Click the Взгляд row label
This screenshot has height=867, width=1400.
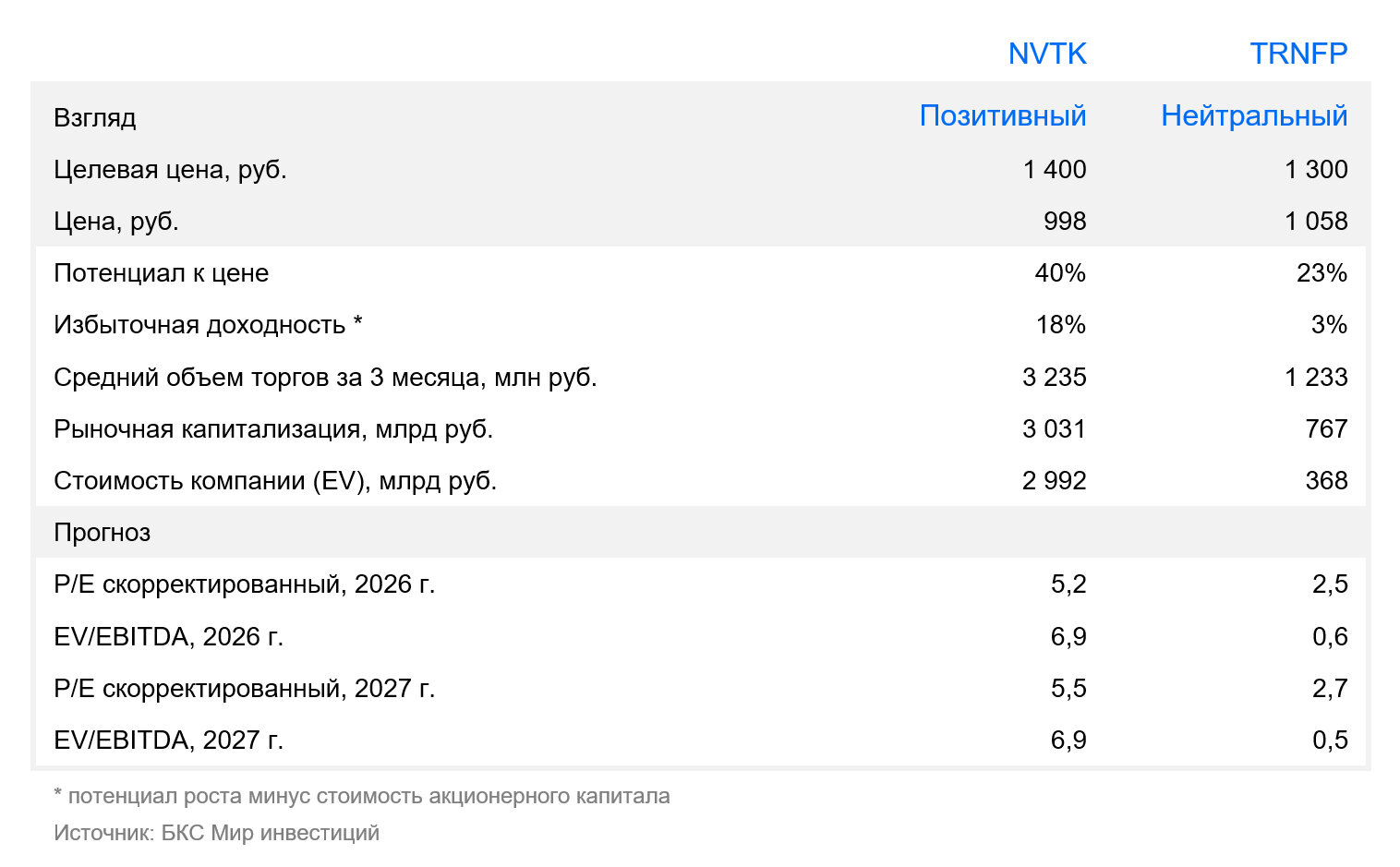coord(95,118)
